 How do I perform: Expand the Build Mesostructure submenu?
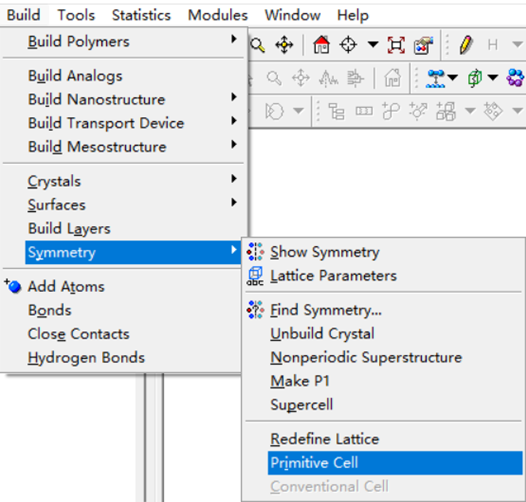(234, 144)
